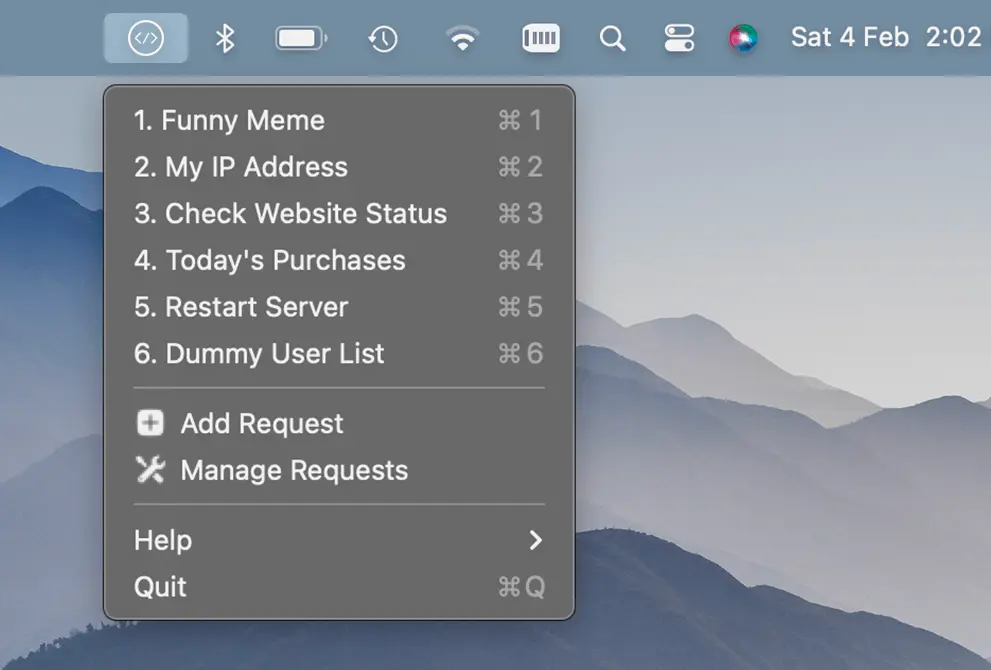The image size is (991, 670).
Task: Open the keyboard input menu bar icon
Action: [541, 37]
